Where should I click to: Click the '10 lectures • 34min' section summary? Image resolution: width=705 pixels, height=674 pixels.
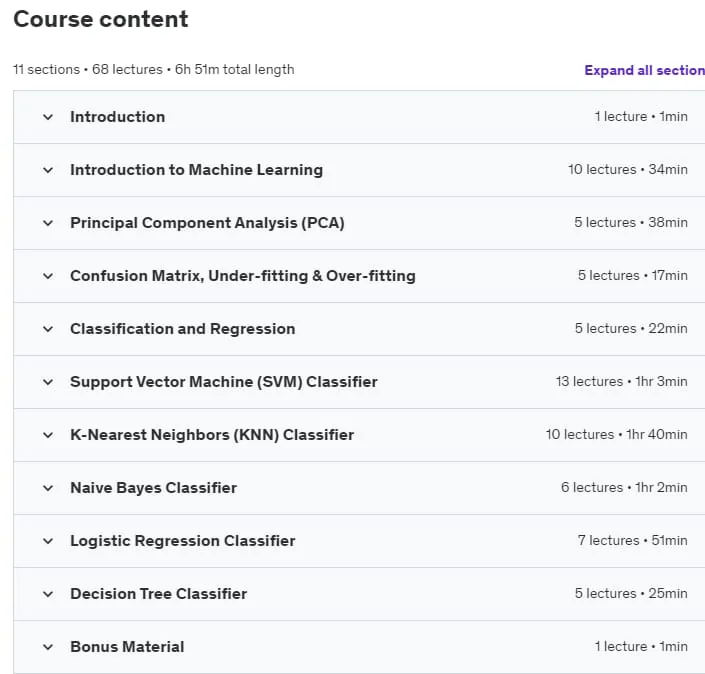628,170
